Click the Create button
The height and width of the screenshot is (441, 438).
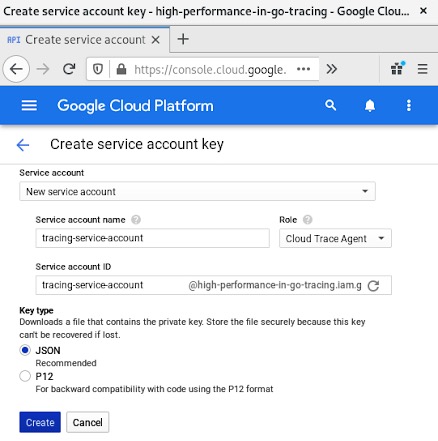click(x=40, y=422)
